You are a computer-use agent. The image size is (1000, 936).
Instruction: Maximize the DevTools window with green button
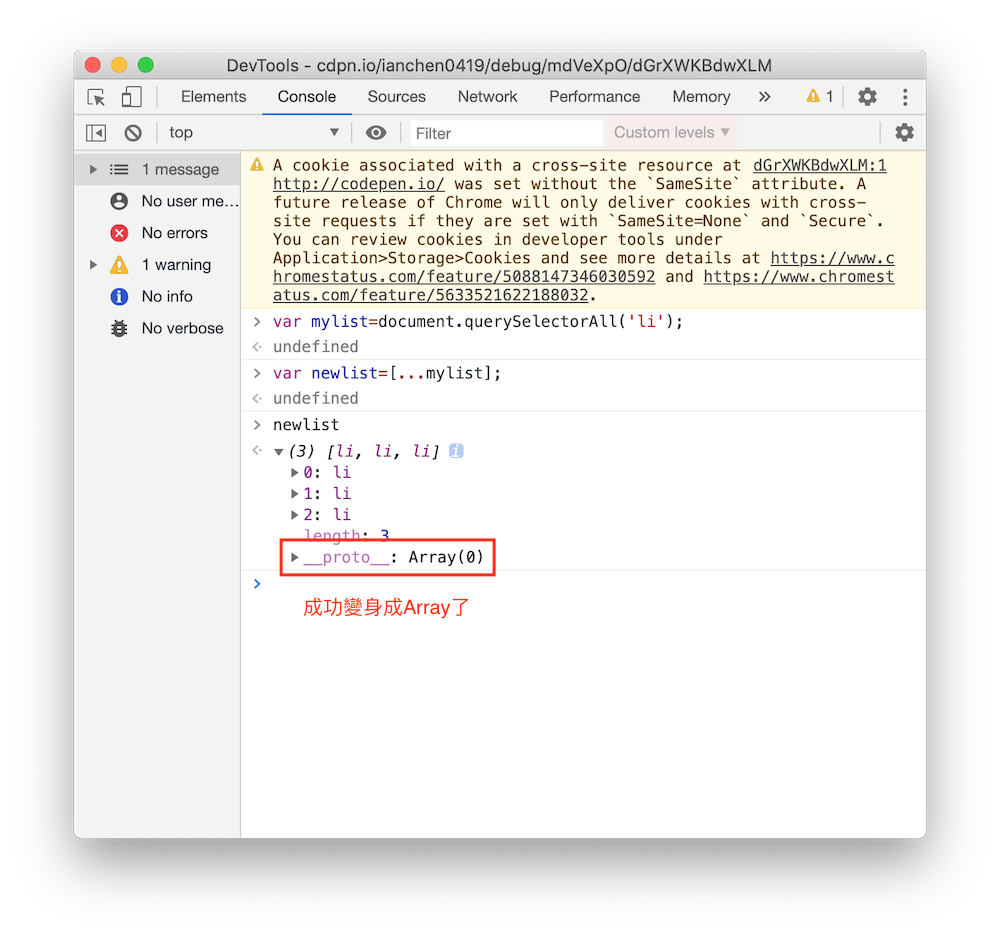coord(146,65)
